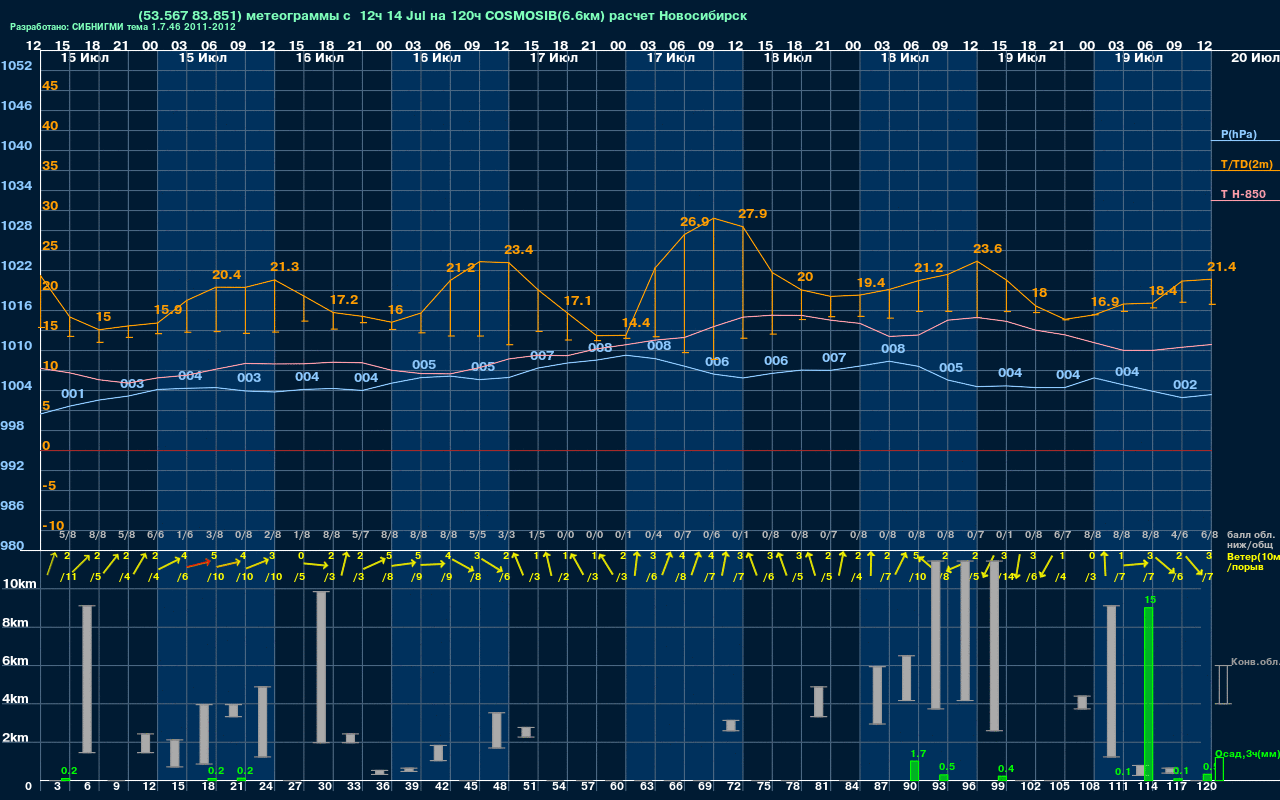Click the 'Ветер(10м)' wind legend label

(x=1253, y=556)
